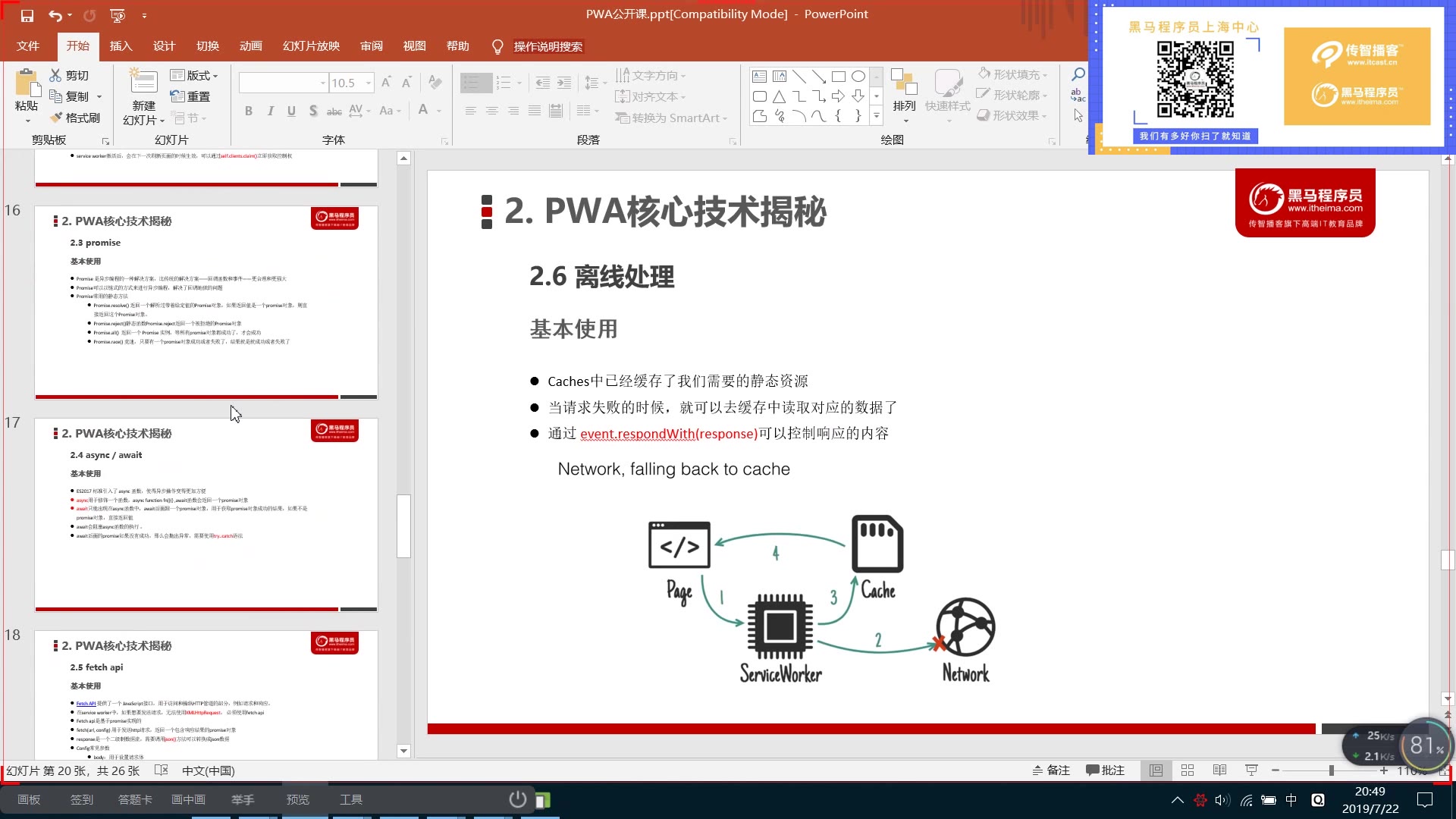Decrease font size with the smaller A icon
Viewport: 1456px width, 819px height.
pos(406,82)
